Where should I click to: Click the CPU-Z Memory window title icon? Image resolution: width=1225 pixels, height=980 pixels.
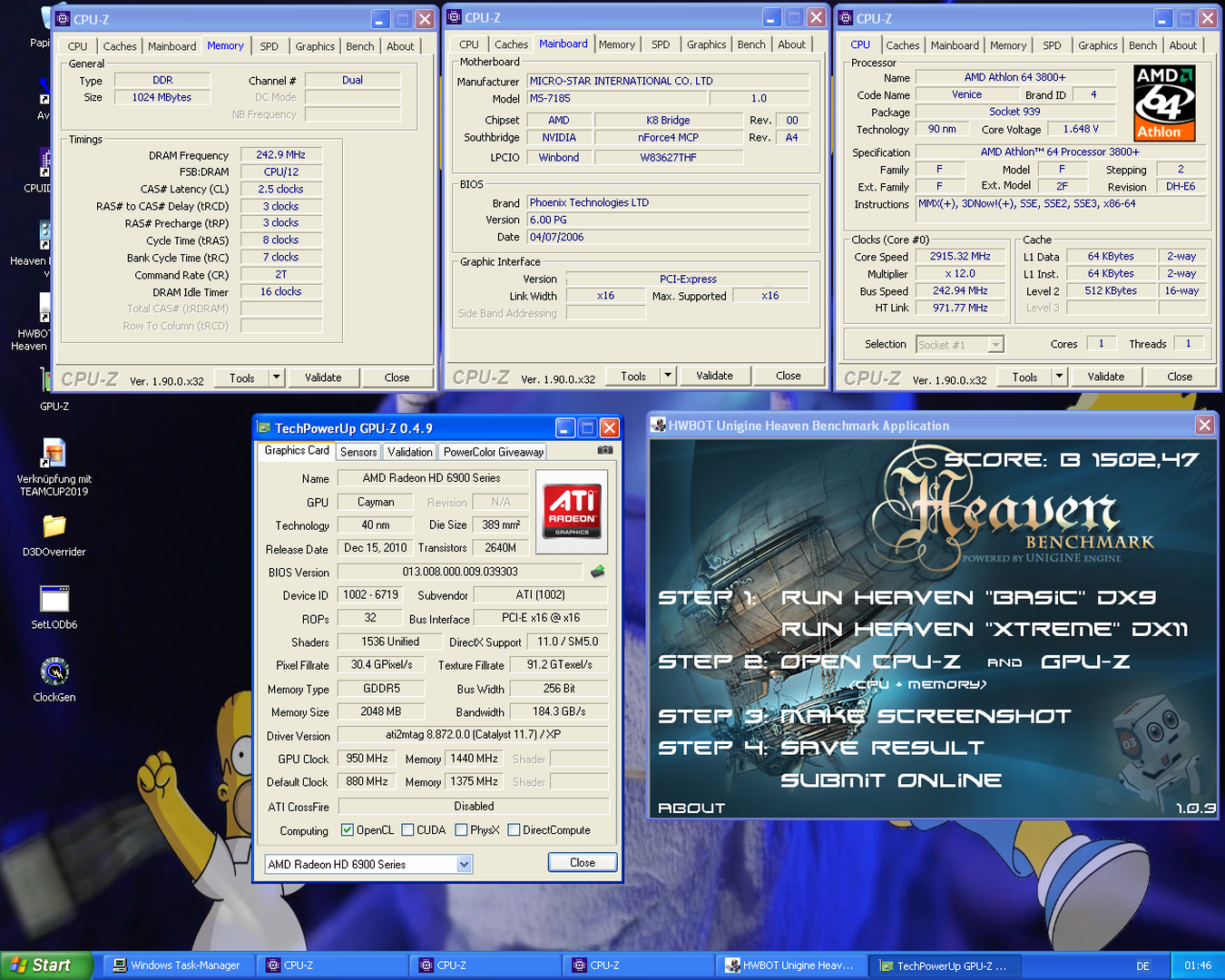pos(63,18)
